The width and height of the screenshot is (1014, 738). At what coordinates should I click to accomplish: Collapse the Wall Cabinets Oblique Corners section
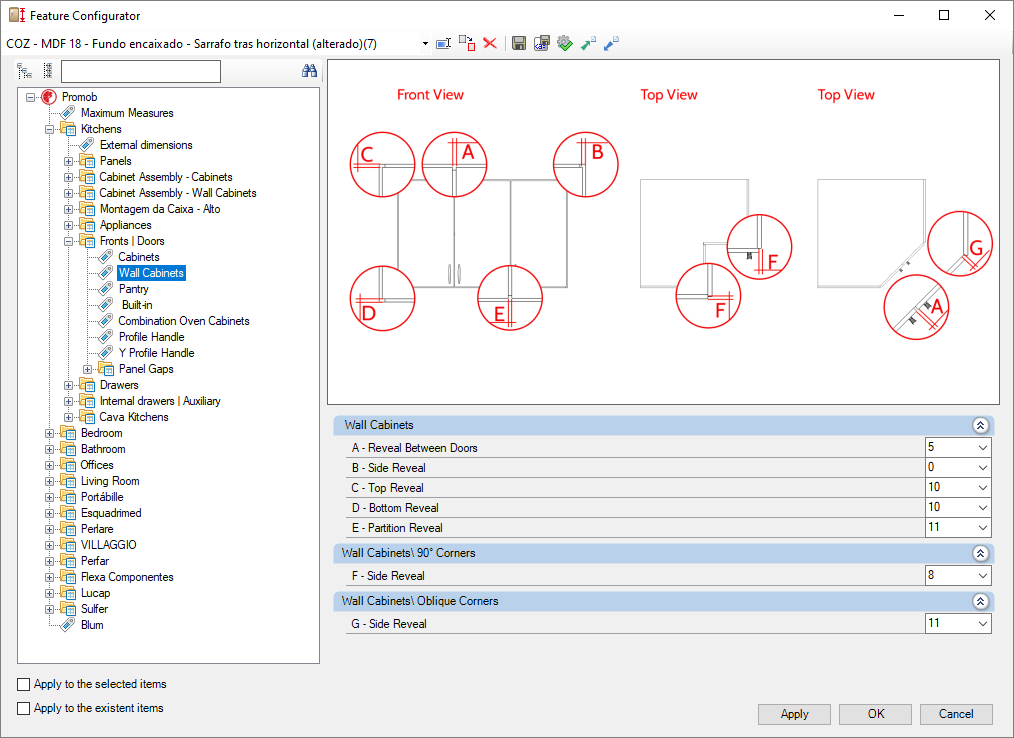pyautogui.click(x=980, y=601)
